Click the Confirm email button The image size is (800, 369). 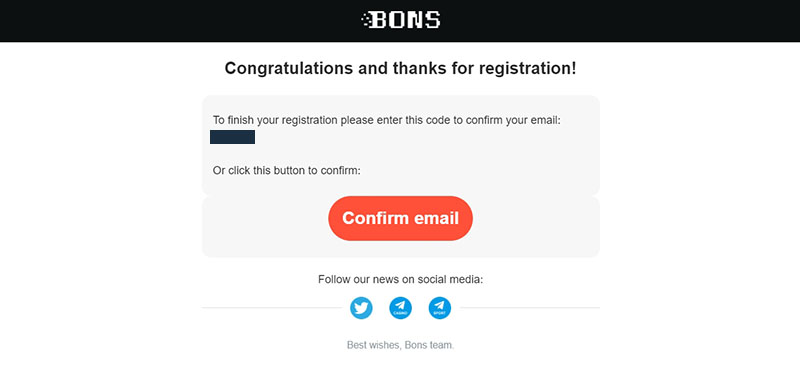click(x=401, y=218)
